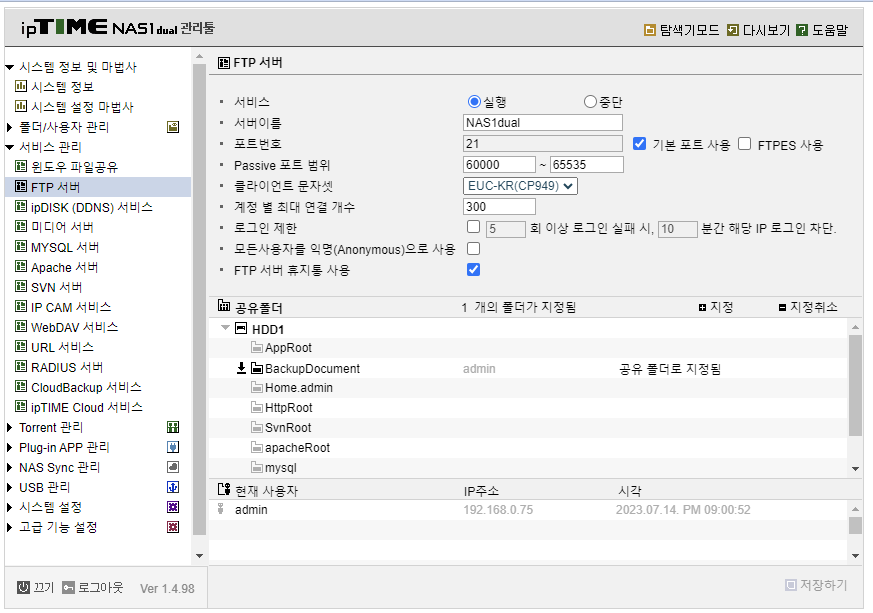Click the HDD1 drive icon
Viewport: 873px width, 613px height.
coord(241,328)
